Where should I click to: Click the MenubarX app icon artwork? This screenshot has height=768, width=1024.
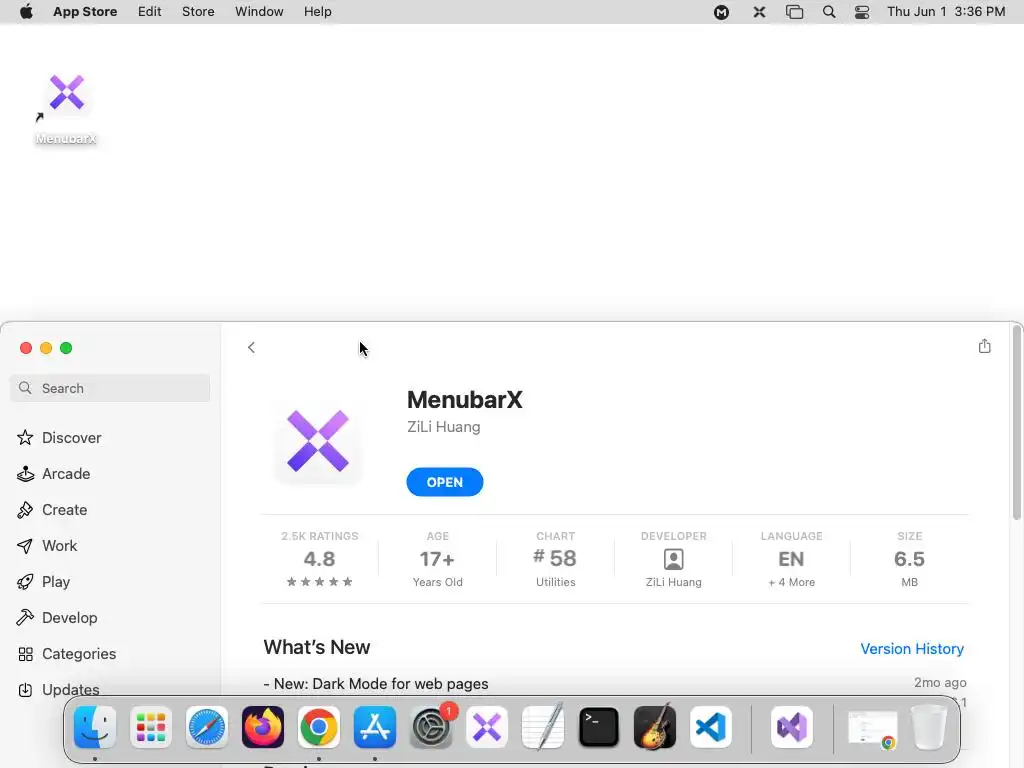point(318,441)
